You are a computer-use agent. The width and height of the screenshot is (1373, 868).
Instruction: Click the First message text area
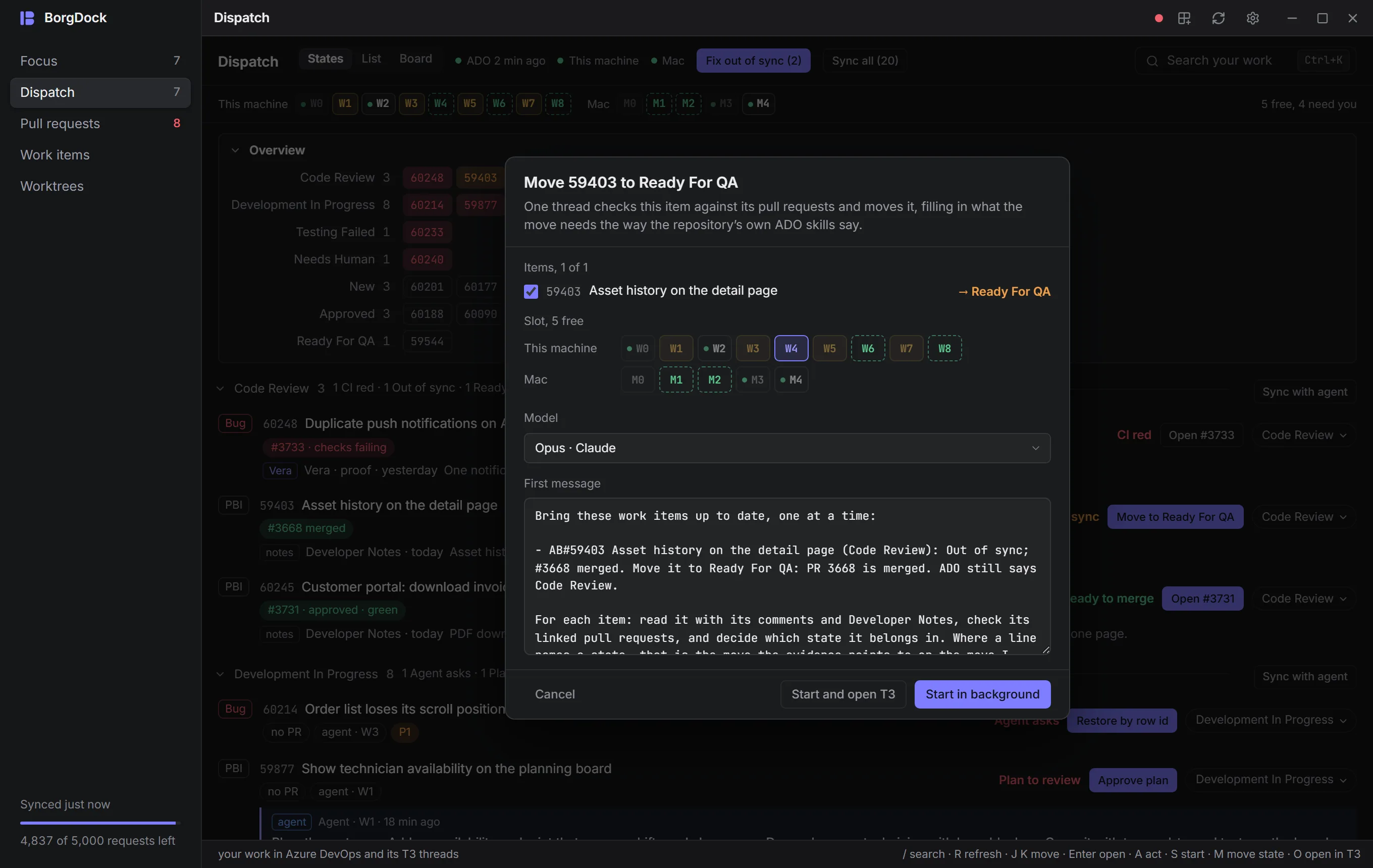tap(787, 576)
